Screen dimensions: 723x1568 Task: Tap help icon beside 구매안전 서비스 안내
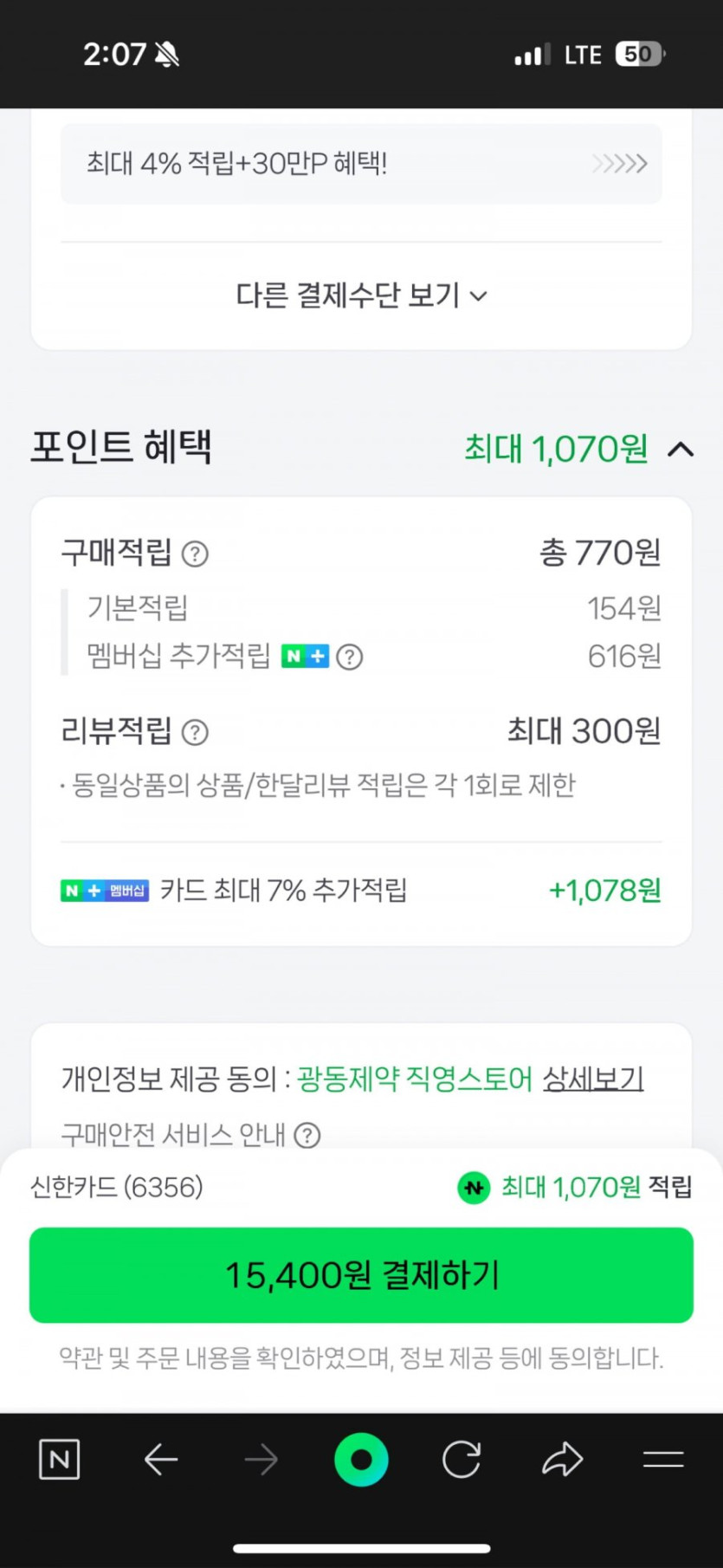click(307, 1135)
